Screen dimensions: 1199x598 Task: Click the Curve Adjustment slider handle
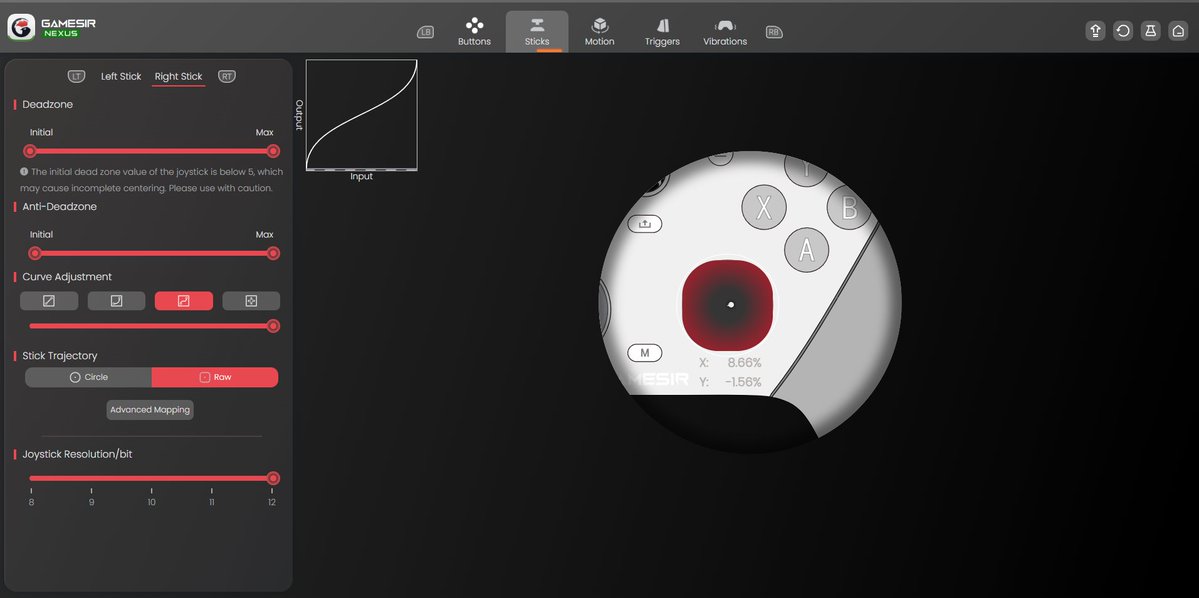(x=273, y=327)
